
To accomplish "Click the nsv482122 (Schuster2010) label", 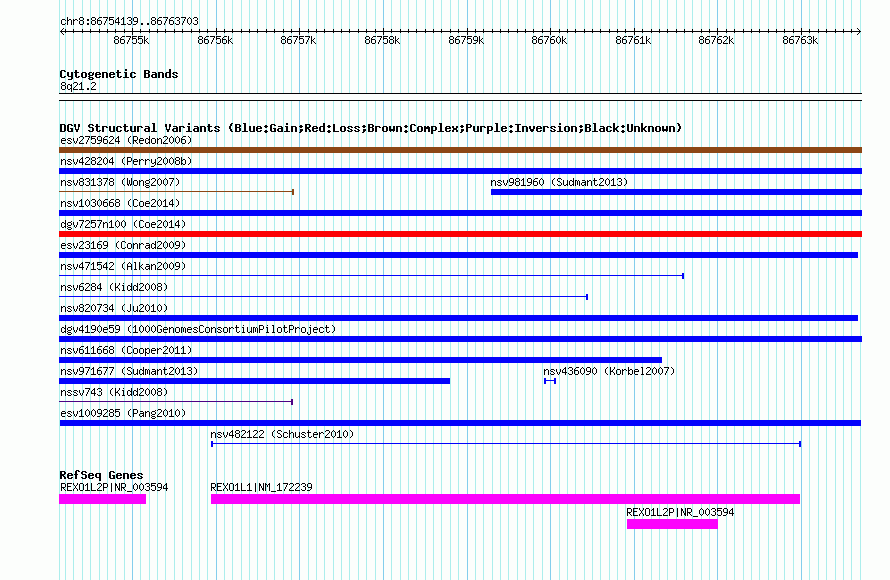I will (x=282, y=434).
